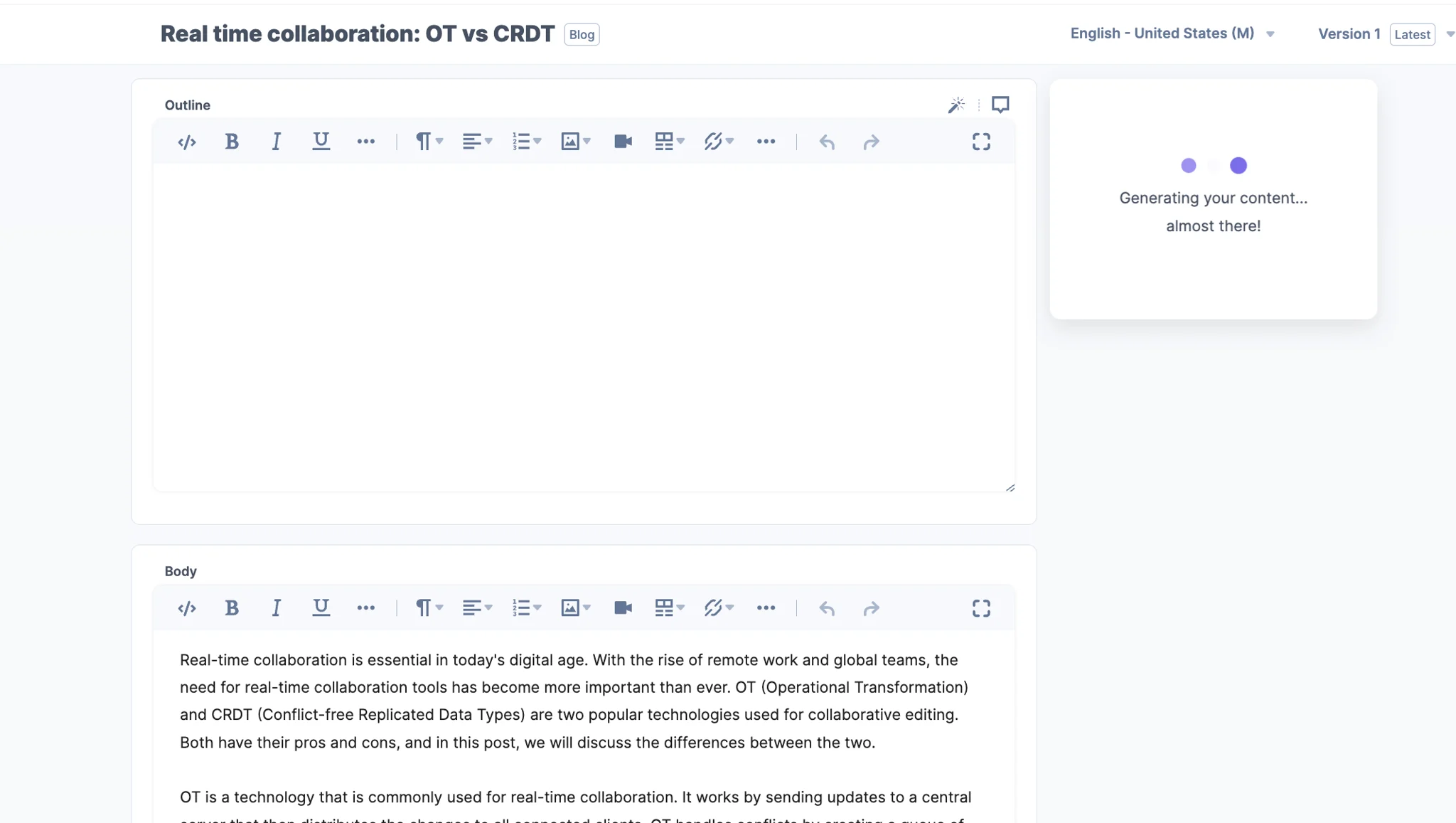The image size is (1456, 823).
Task: Click the article title Real time collaboration
Action: [x=357, y=33]
